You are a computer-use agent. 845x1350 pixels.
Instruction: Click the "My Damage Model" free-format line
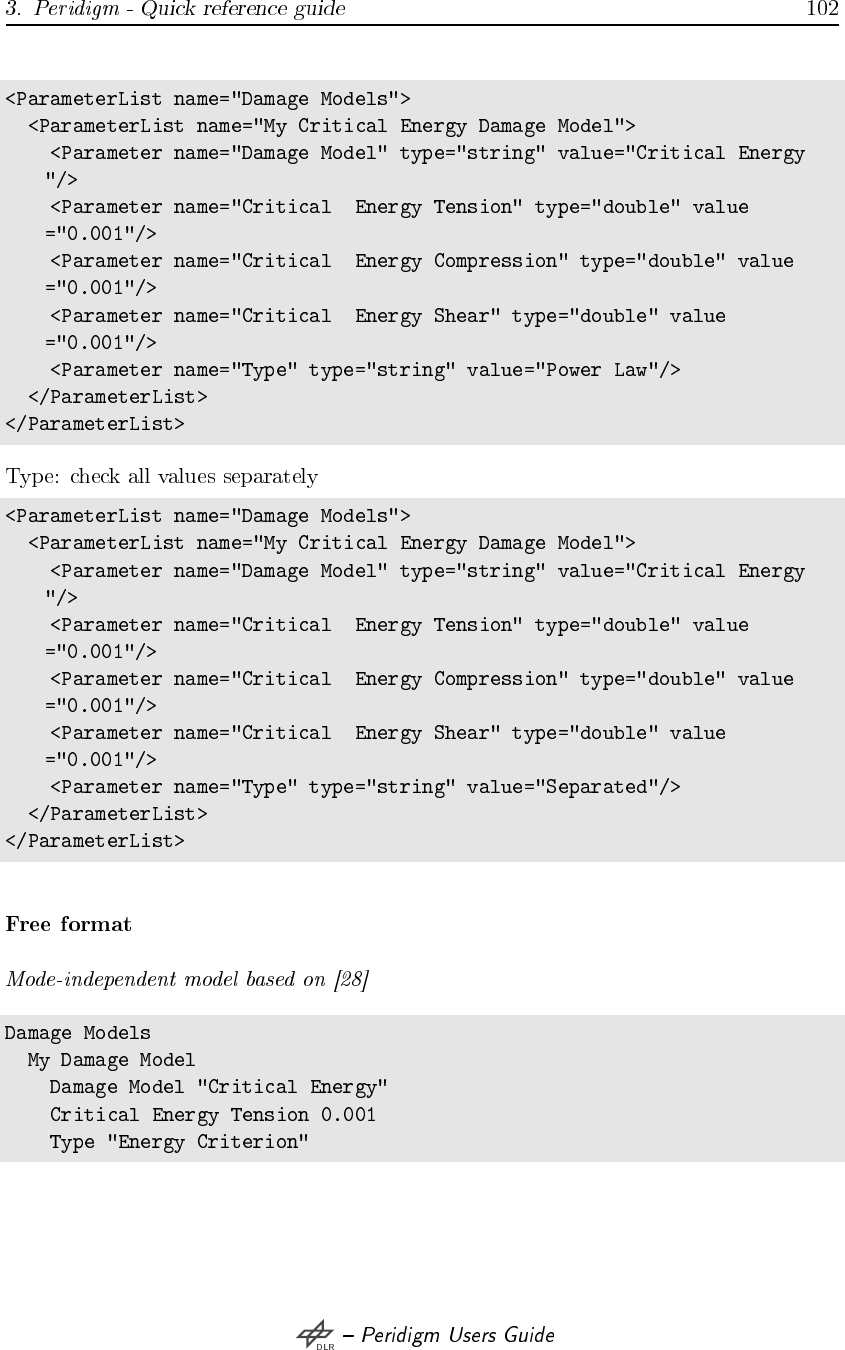tap(111, 1060)
